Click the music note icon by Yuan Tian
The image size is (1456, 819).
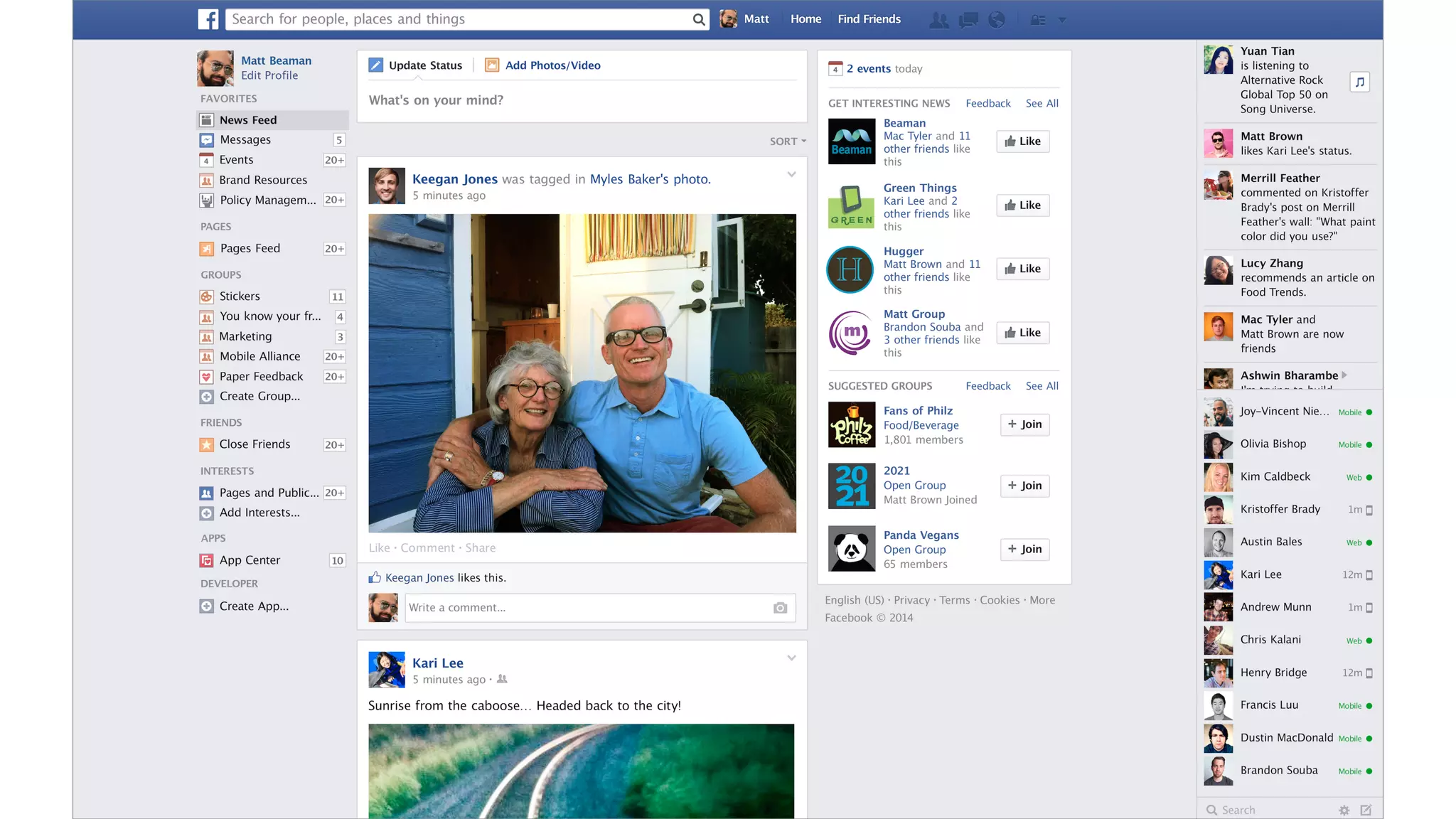[1359, 82]
